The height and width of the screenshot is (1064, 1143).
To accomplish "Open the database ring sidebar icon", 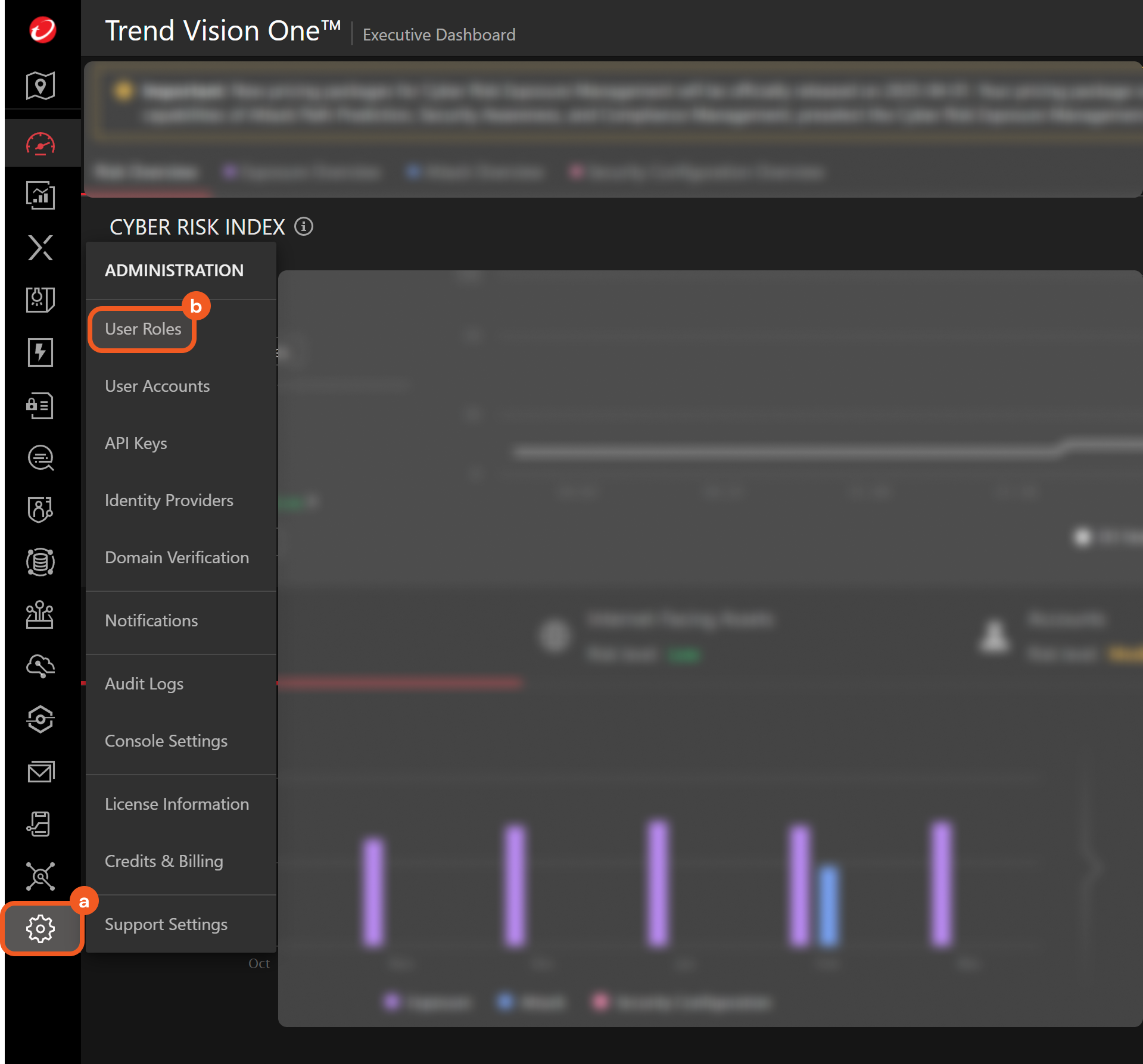I will pos(41,562).
